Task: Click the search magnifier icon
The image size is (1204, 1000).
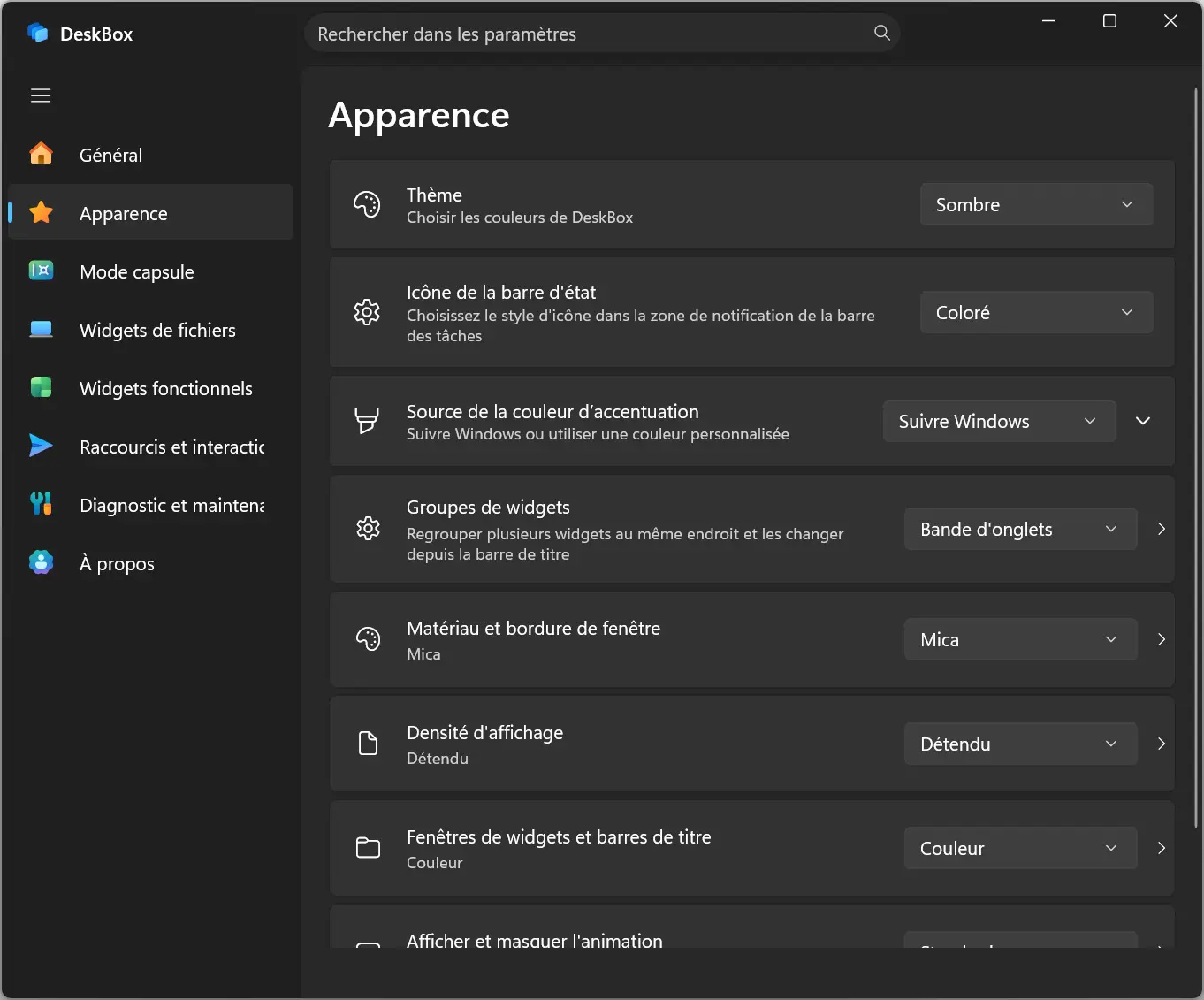Action: [x=881, y=33]
